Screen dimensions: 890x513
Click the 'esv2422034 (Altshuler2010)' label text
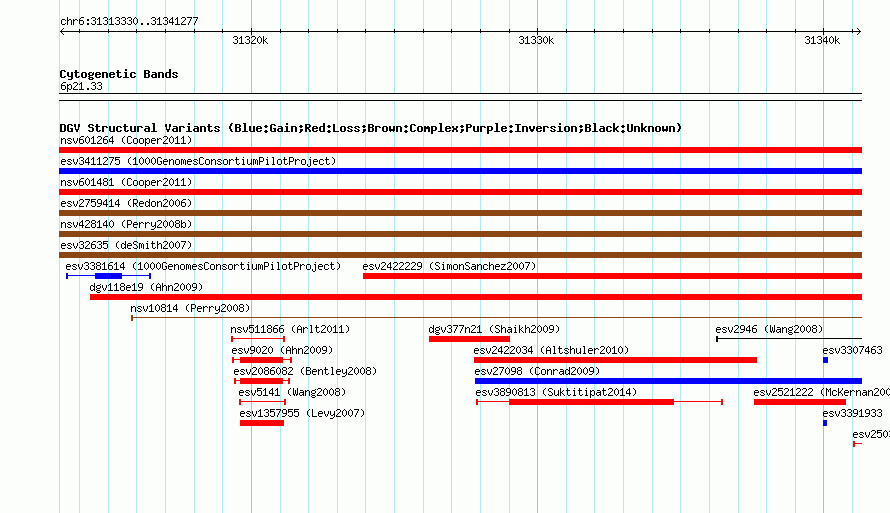pyautogui.click(x=551, y=350)
